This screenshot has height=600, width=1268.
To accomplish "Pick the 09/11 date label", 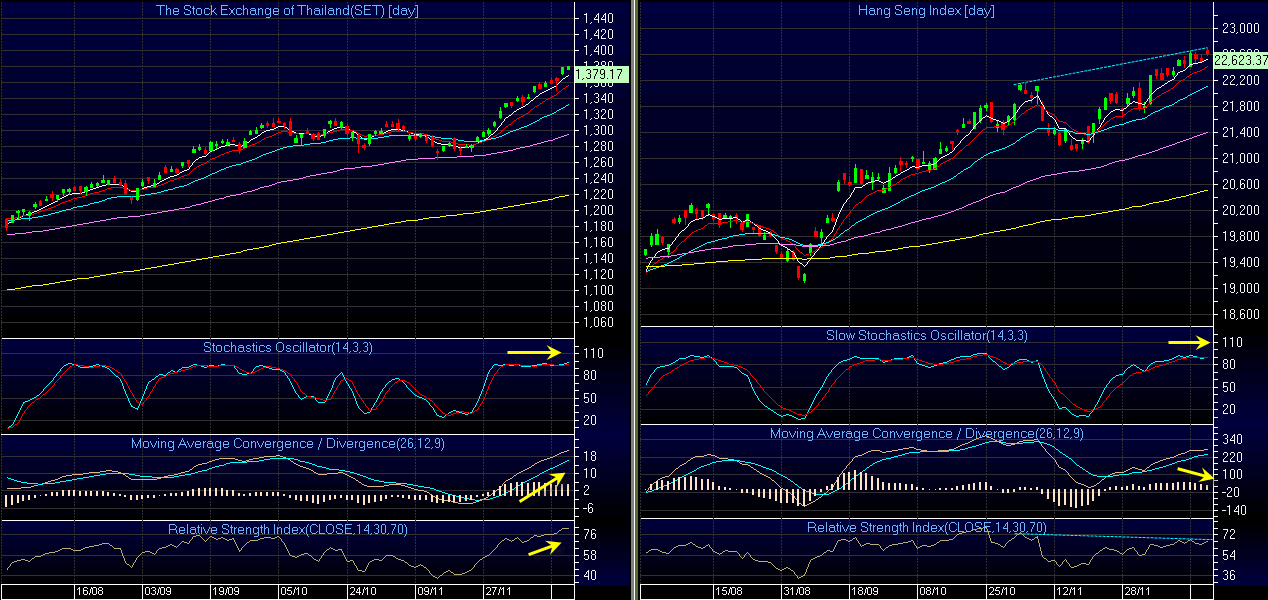I will point(430,592).
